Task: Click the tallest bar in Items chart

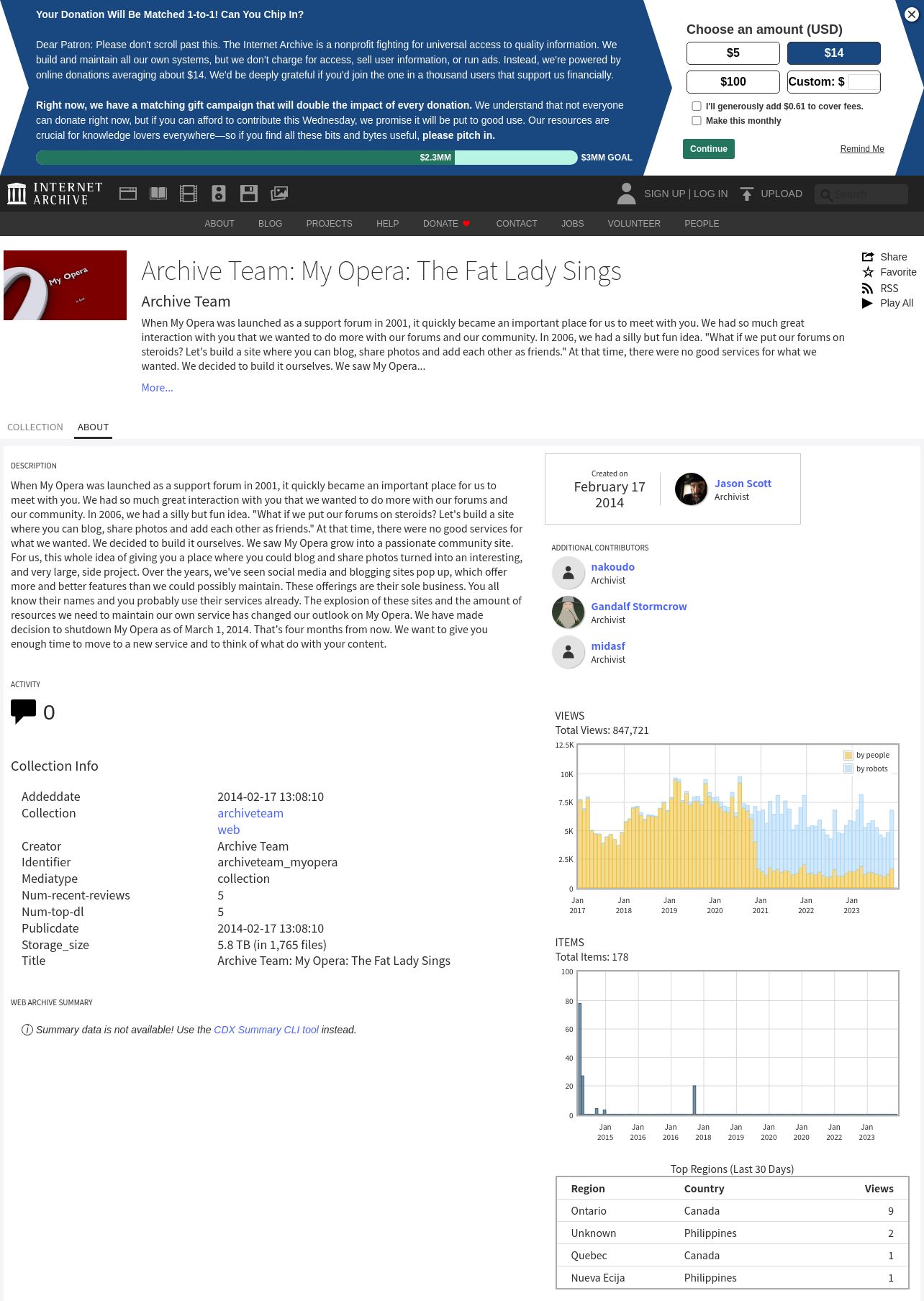Action: pos(580,1059)
